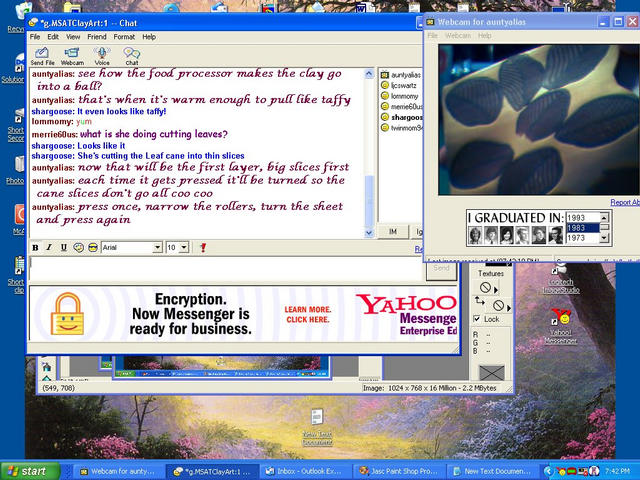
Task: Click the Report Abuse link in webcam window
Action: point(624,202)
